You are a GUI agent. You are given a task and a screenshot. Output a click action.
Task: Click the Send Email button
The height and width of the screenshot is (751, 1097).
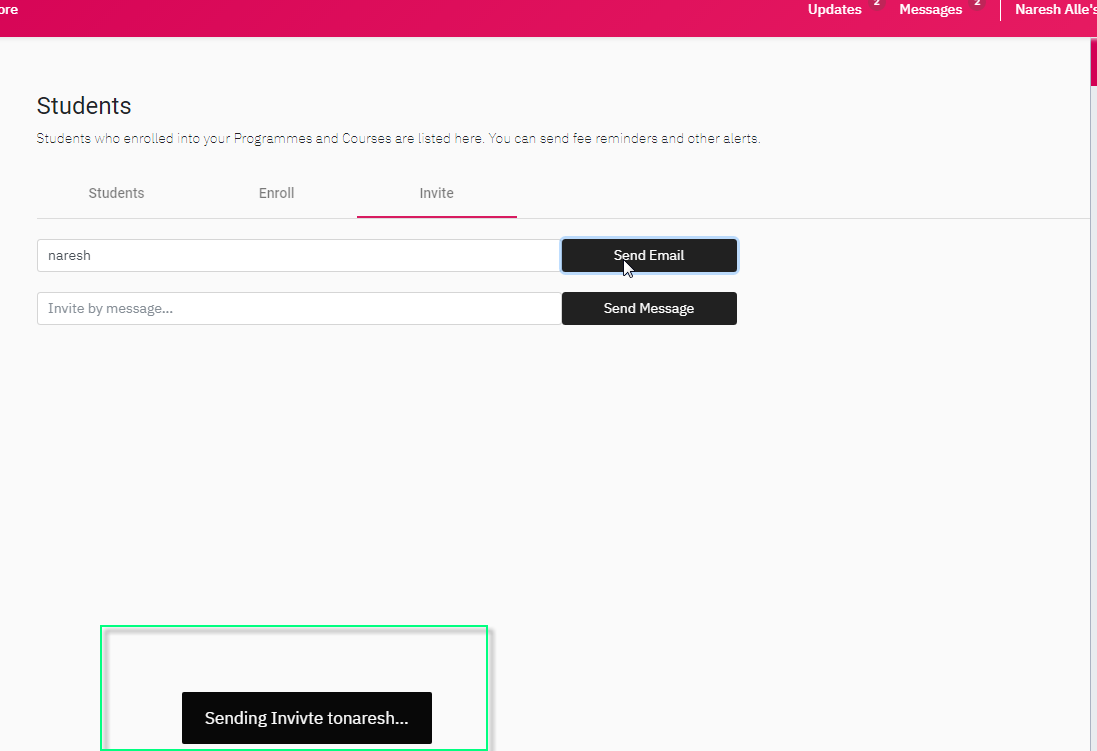(x=649, y=255)
